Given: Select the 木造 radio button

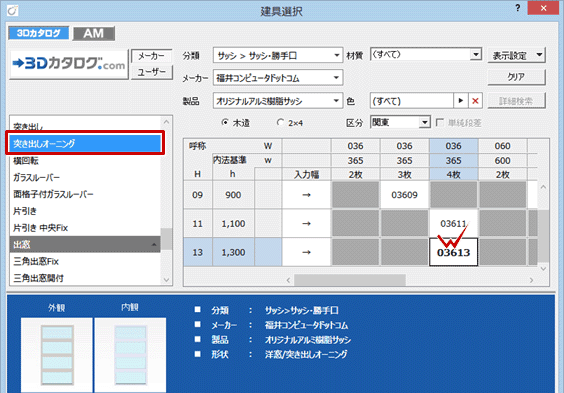Looking at the screenshot, I should pyautogui.click(x=225, y=123).
